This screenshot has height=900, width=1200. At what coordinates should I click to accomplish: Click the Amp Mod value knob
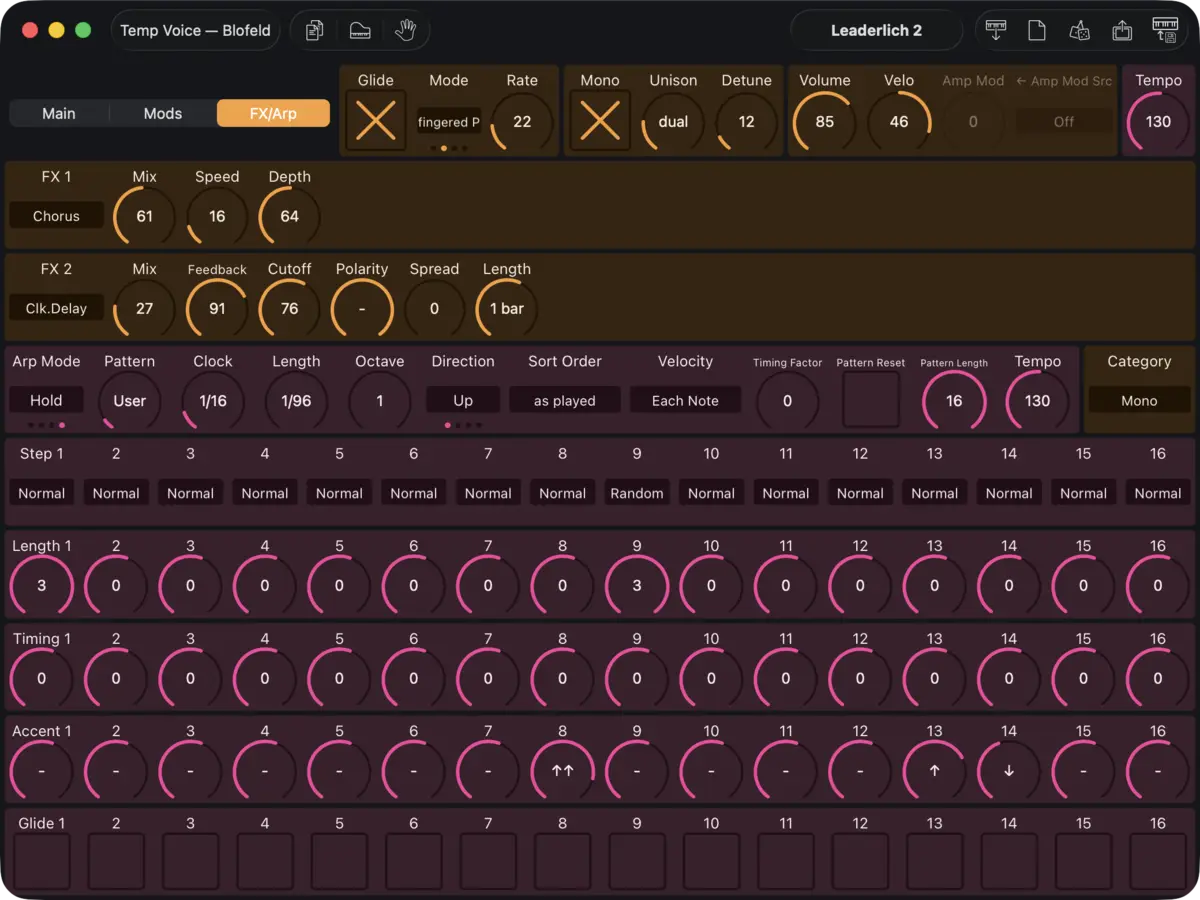[973, 122]
